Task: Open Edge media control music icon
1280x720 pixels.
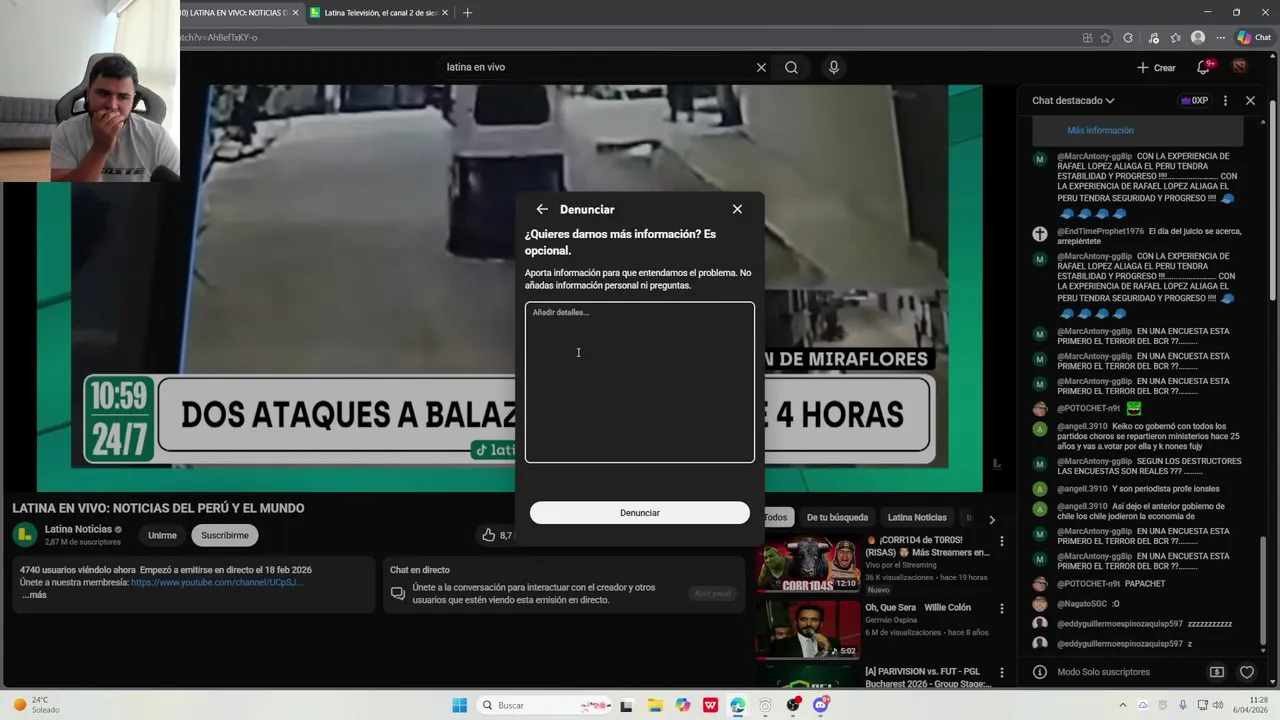Action: pyautogui.click(x=1153, y=38)
